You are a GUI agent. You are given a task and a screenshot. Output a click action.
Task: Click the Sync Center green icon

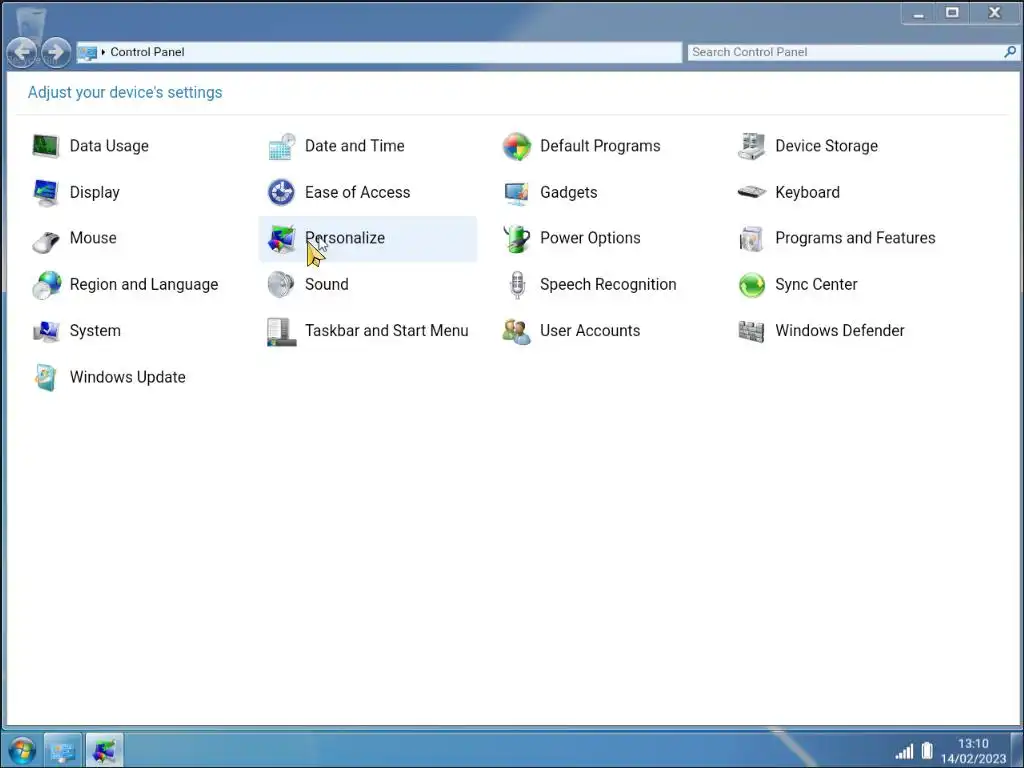click(x=752, y=285)
